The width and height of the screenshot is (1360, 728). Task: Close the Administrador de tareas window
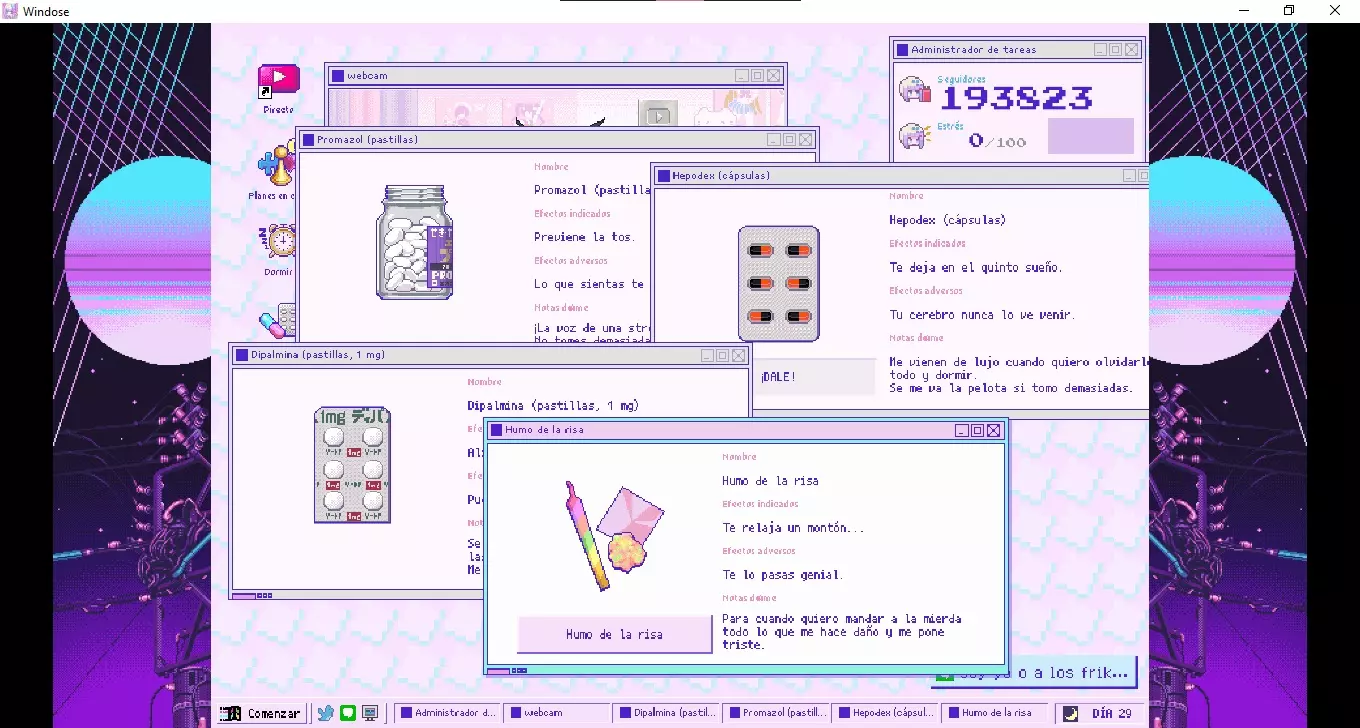[1131, 50]
